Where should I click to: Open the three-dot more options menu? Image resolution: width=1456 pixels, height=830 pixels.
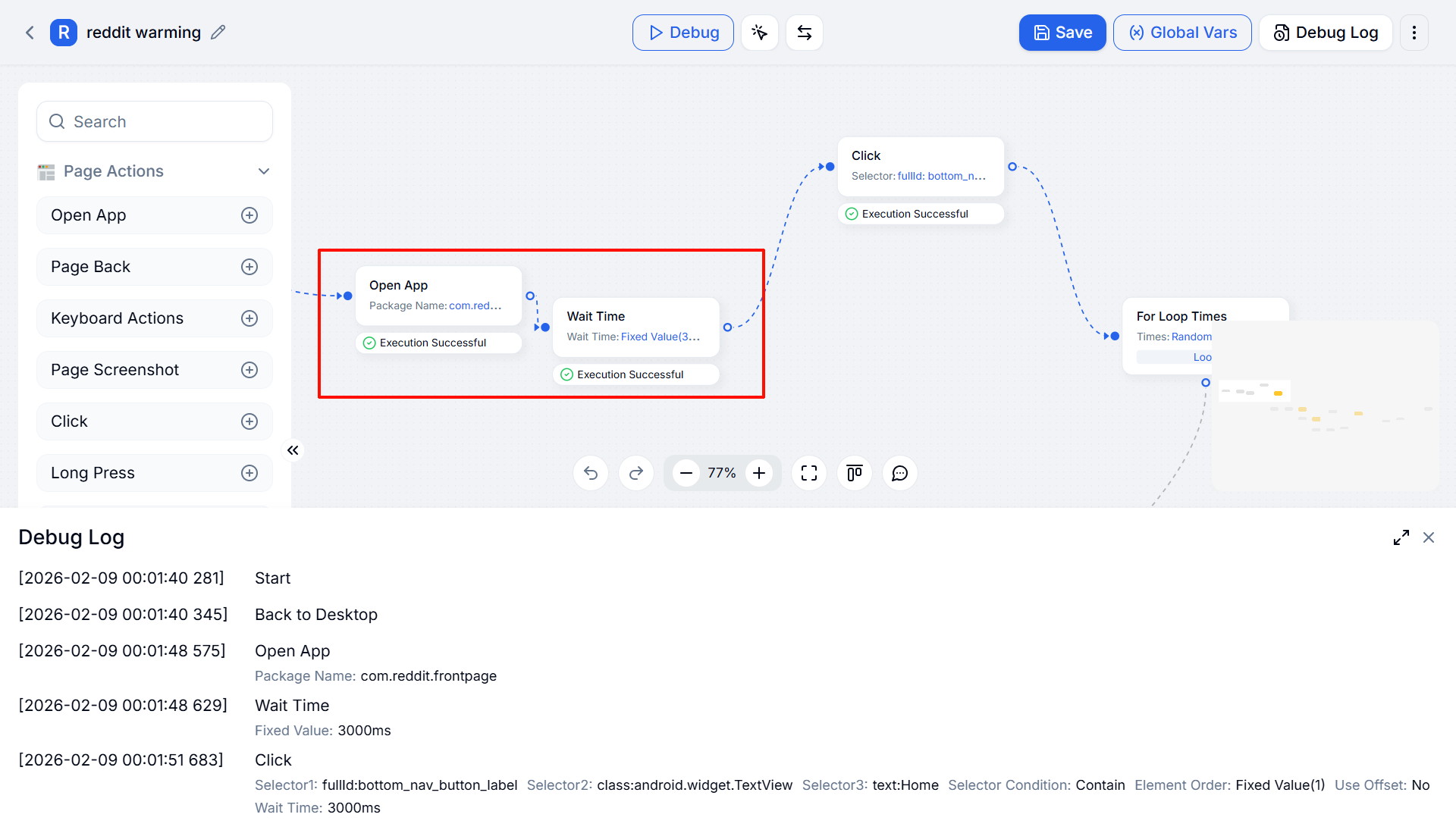point(1414,33)
